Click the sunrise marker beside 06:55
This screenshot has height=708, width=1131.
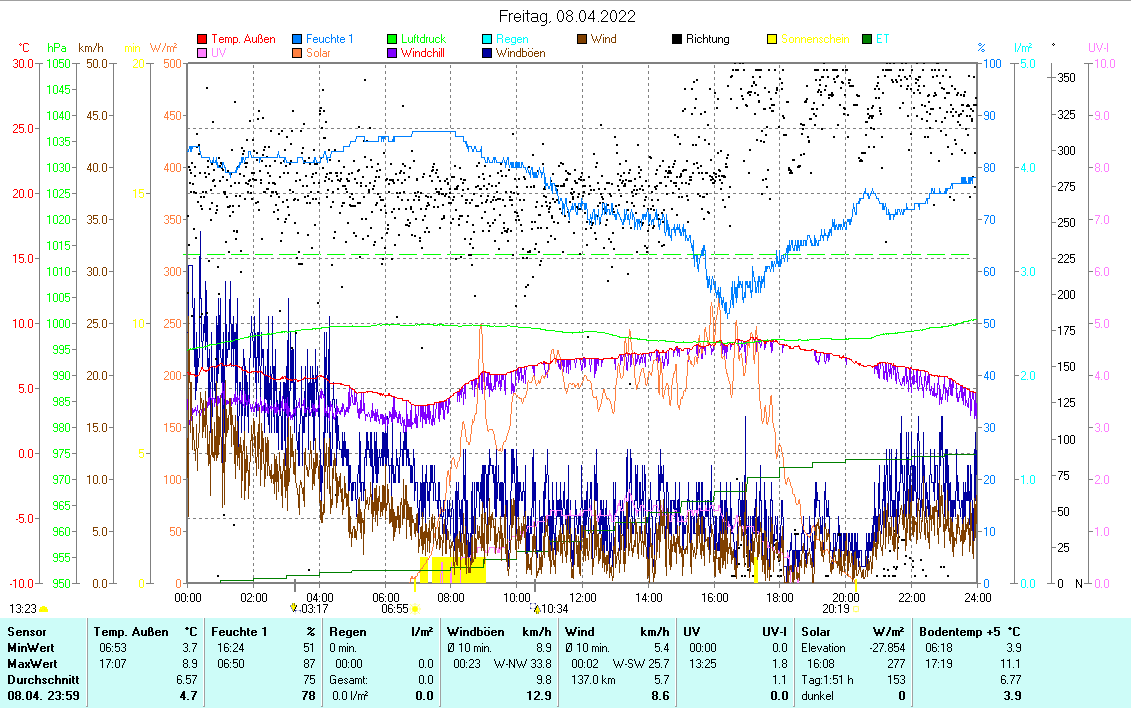pos(415,608)
